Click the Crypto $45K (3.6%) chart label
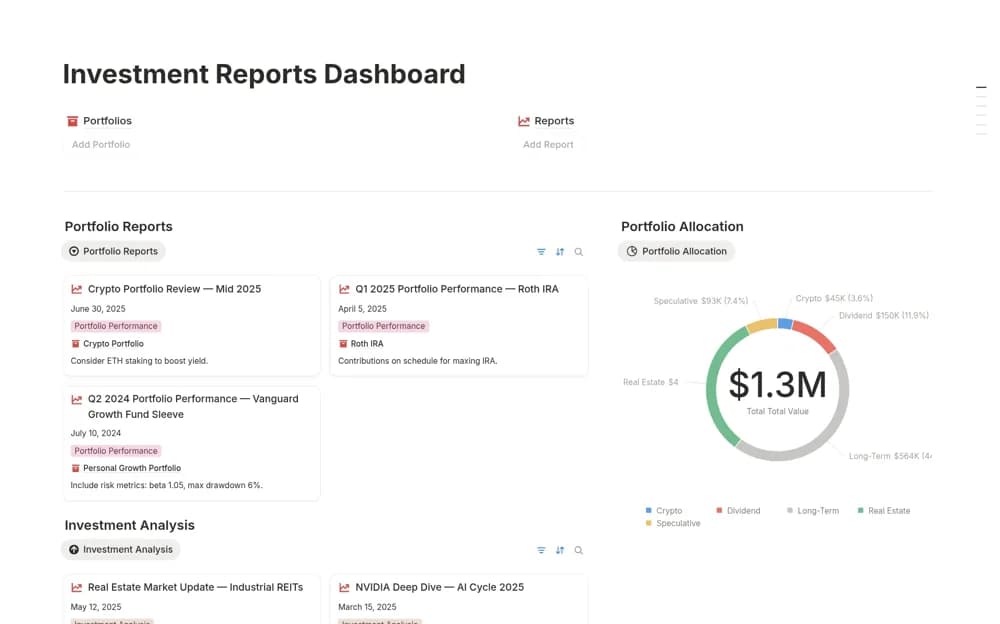The image size is (1000, 624). (x=834, y=299)
